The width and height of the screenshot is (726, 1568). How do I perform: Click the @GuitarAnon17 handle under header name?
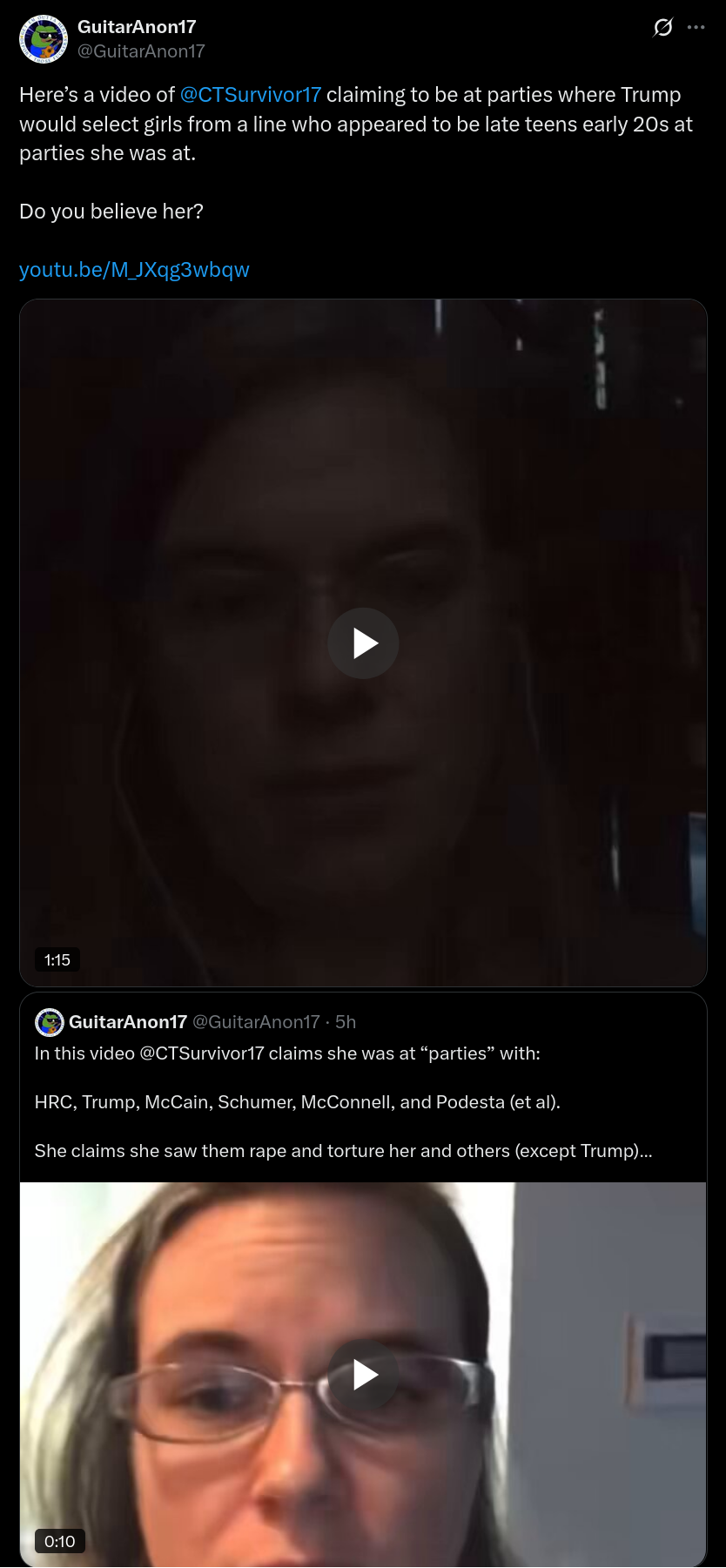pyautogui.click(x=141, y=51)
